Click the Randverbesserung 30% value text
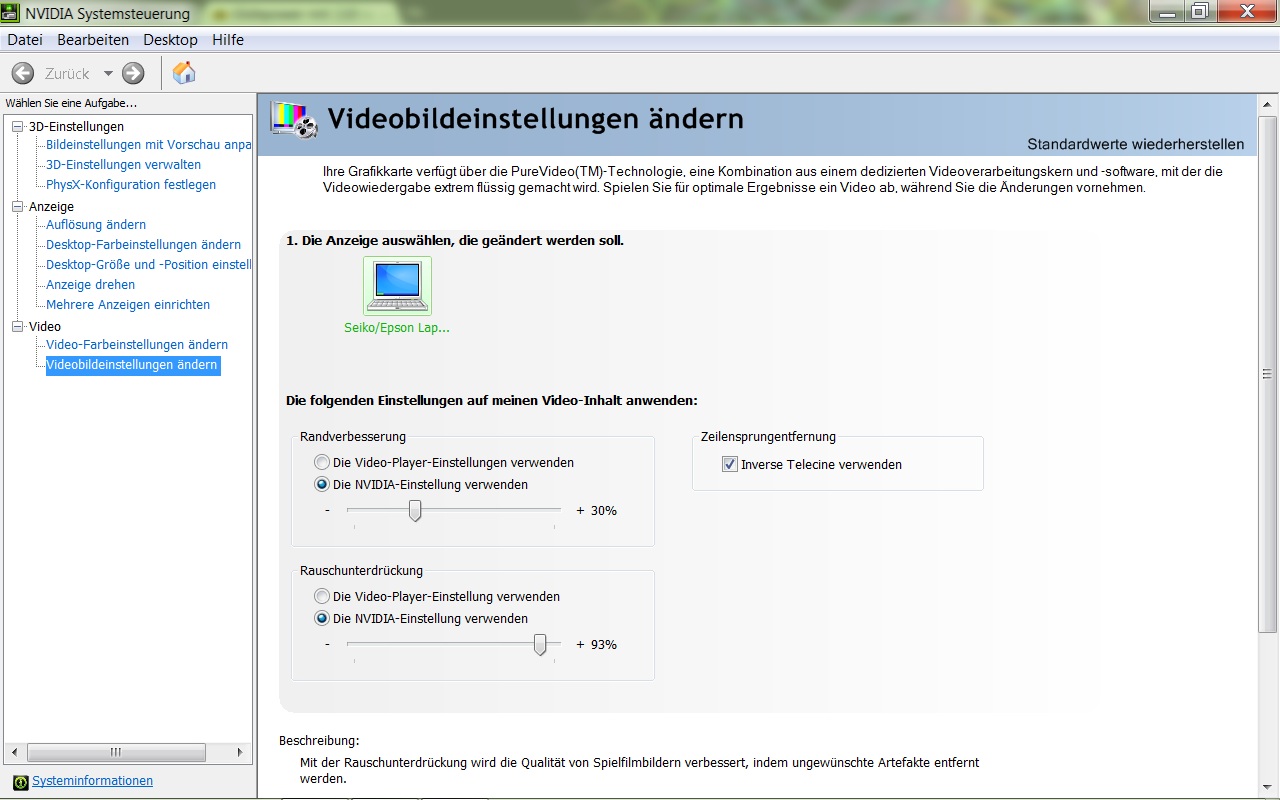1280x800 pixels. pyautogui.click(x=604, y=511)
